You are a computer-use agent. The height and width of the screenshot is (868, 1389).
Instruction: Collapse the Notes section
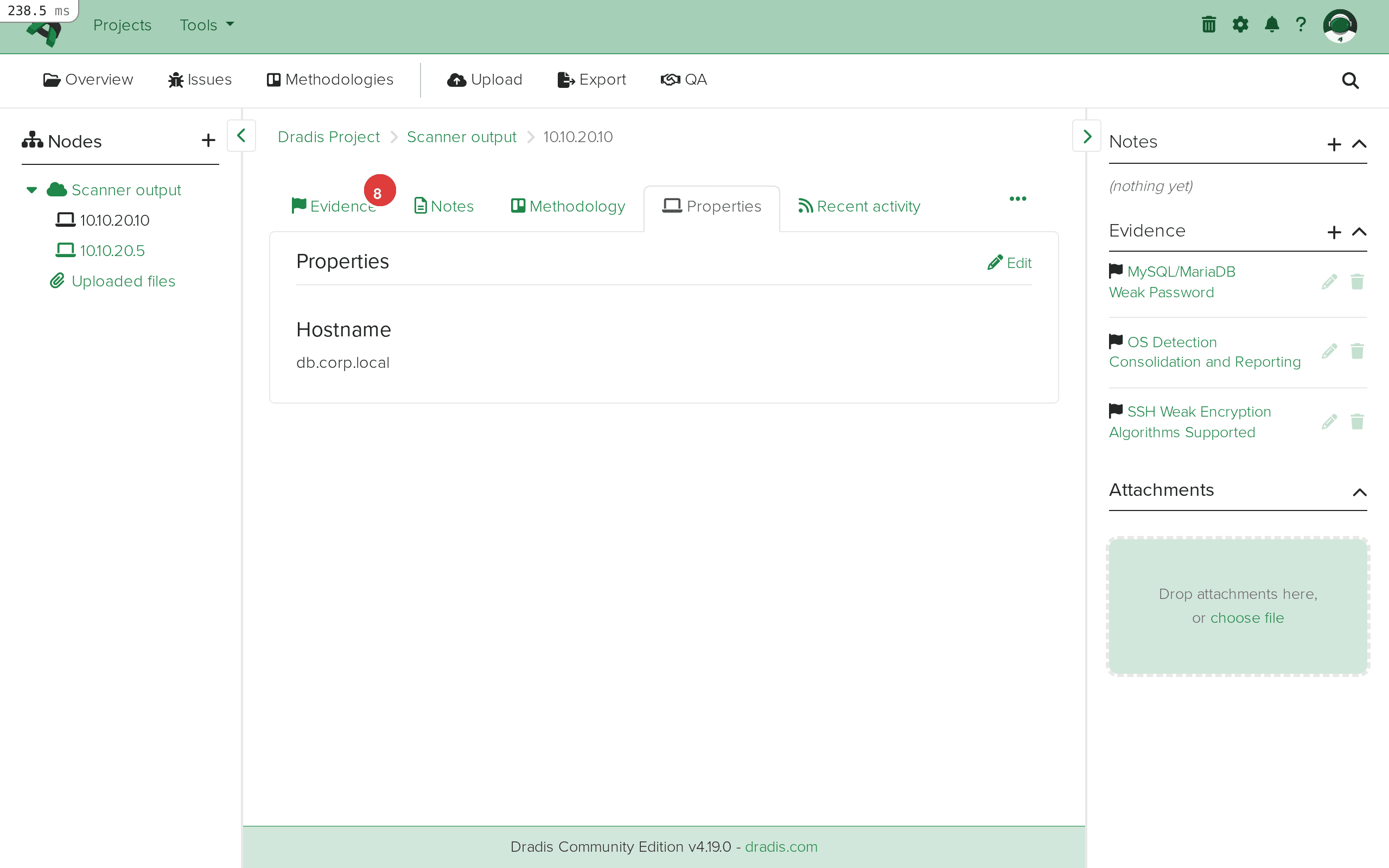pos(1359,144)
